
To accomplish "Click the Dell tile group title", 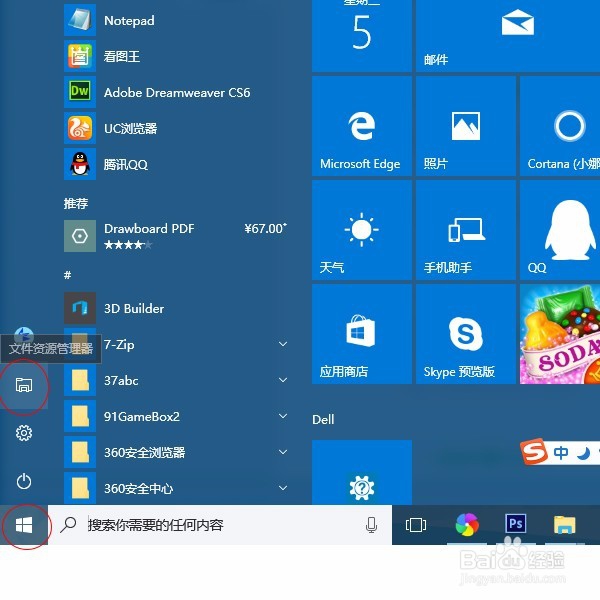I will (323, 420).
